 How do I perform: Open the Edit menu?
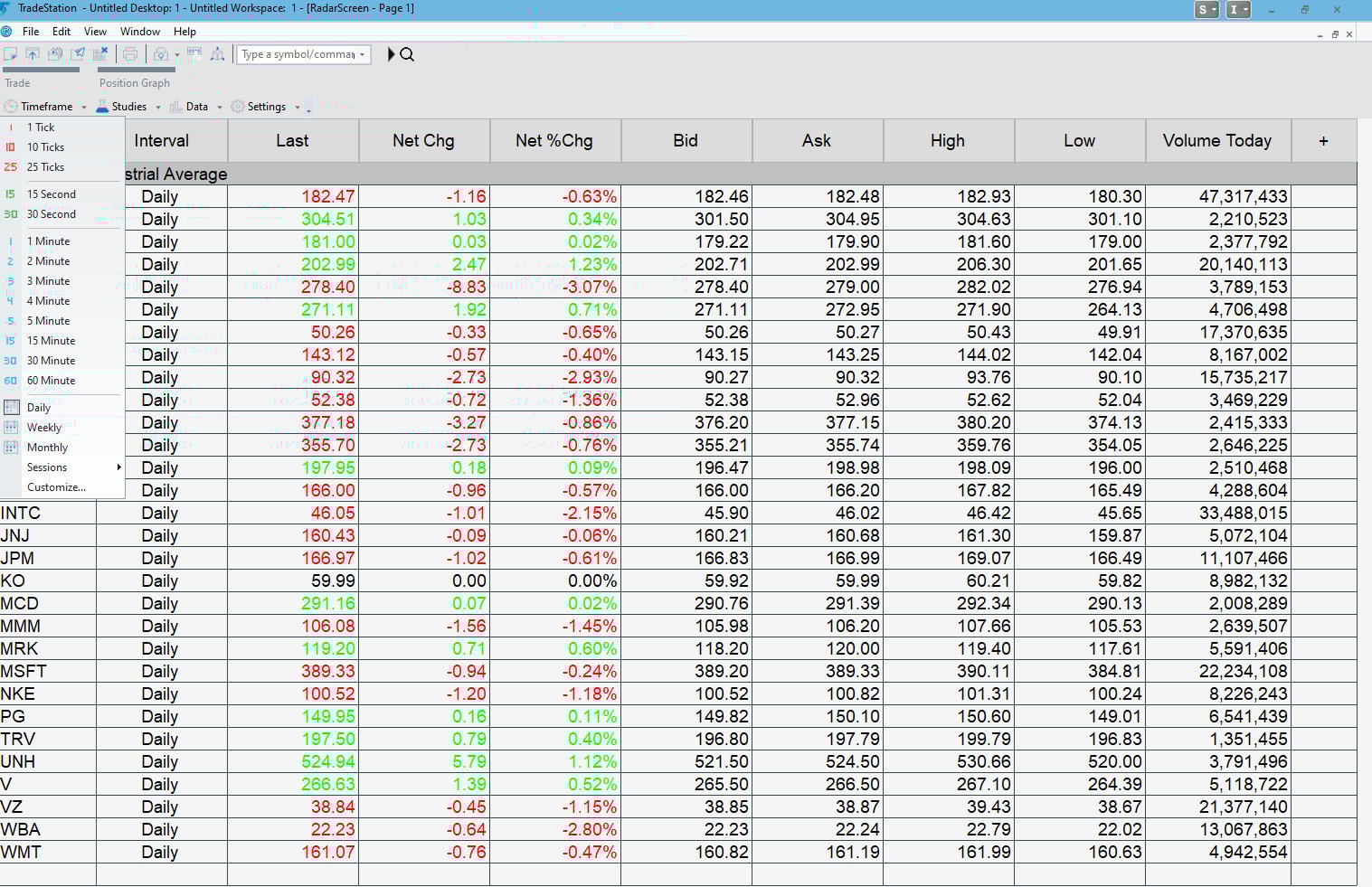[62, 32]
